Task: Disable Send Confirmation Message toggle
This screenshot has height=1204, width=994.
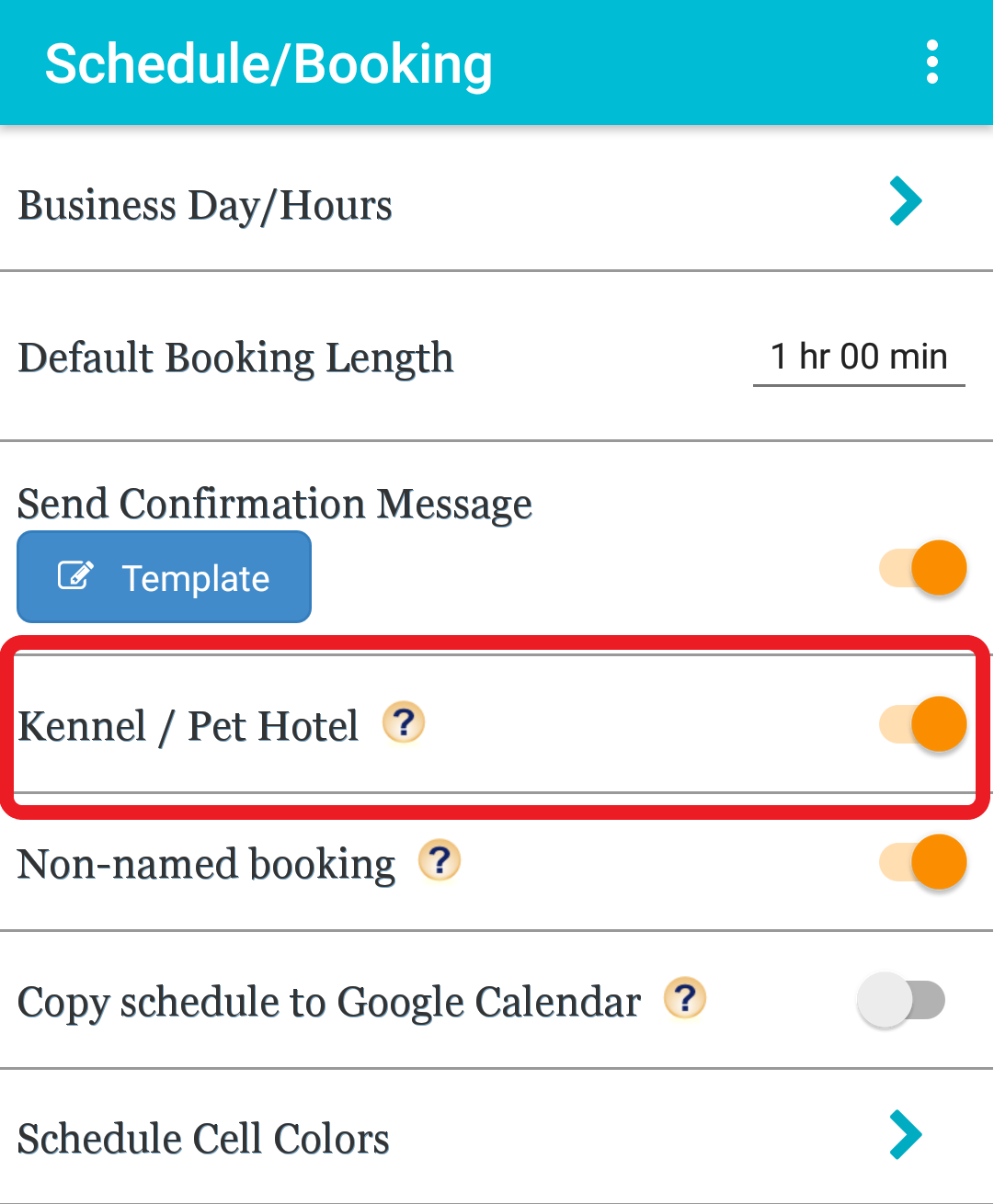Action: click(x=923, y=568)
